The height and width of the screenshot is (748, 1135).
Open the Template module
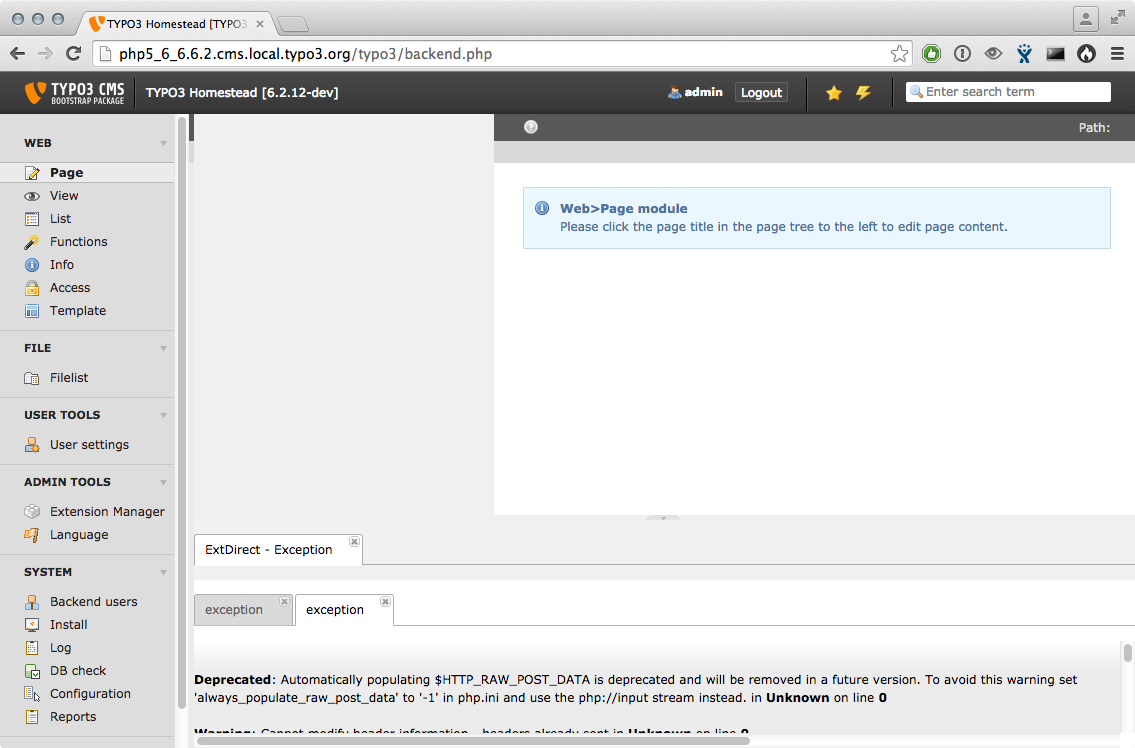(x=77, y=310)
